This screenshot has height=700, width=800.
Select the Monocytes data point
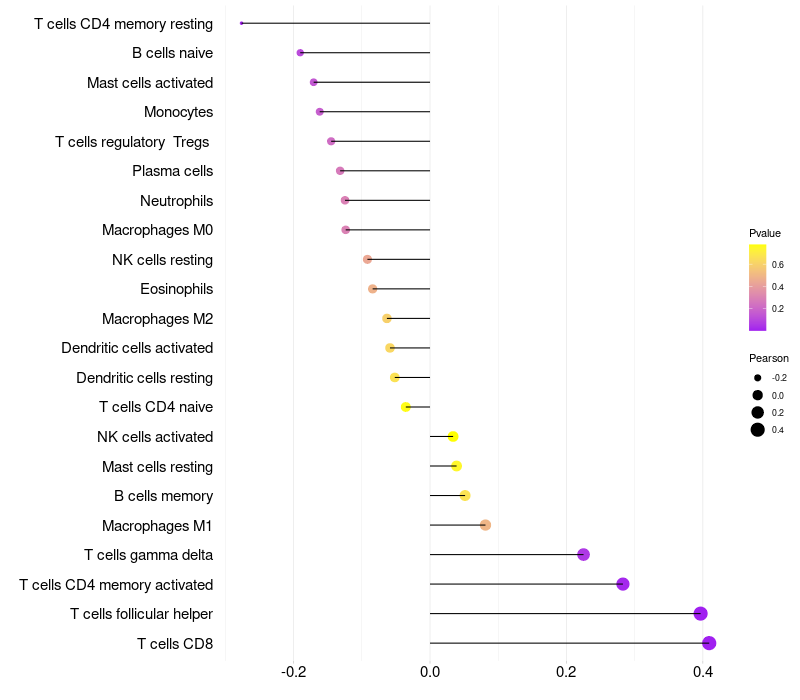[x=319, y=112]
